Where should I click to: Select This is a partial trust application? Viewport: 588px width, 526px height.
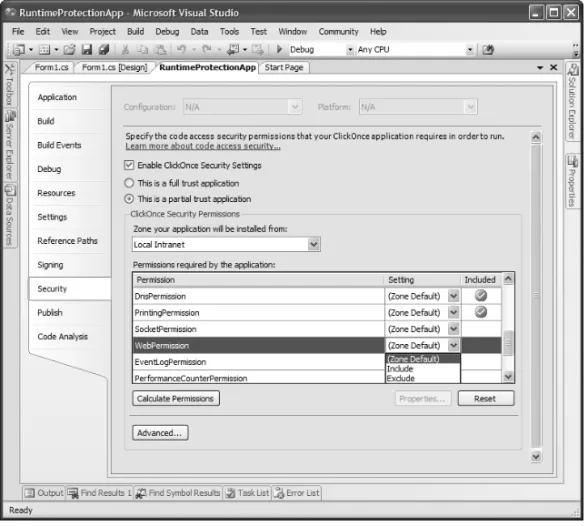coord(129,199)
